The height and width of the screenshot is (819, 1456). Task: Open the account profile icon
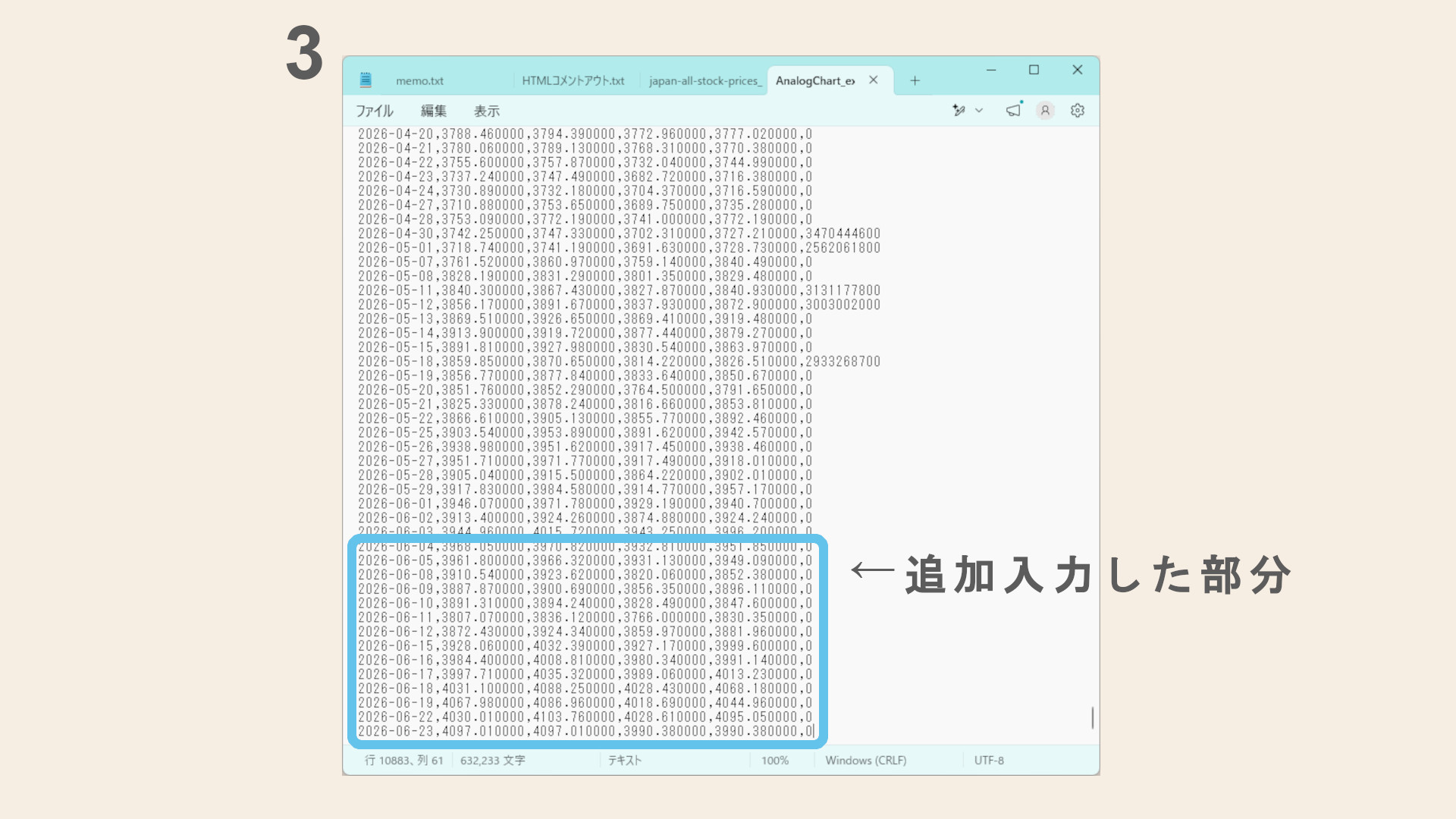1045,111
